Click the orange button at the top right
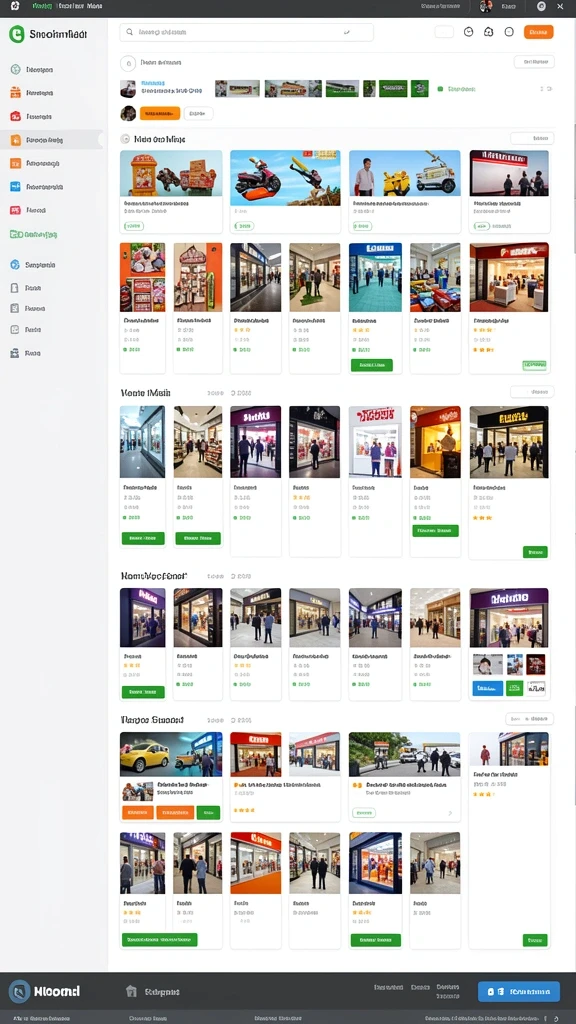576x1024 pixels. (538, 31)
